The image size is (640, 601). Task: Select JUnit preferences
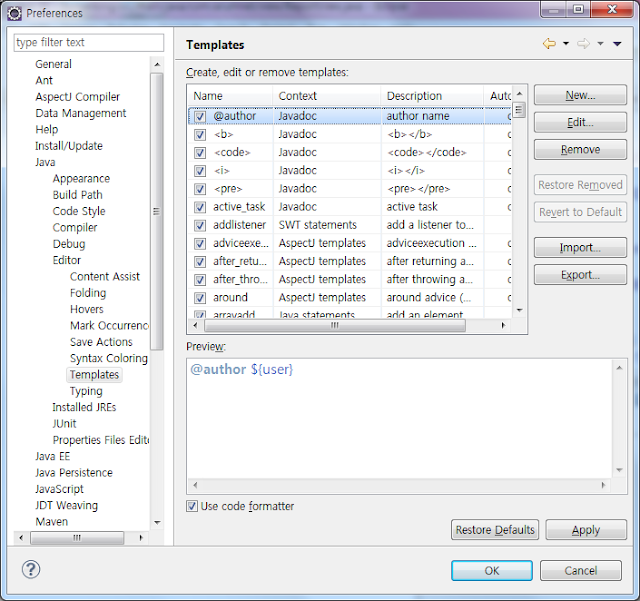coord(64,423)
